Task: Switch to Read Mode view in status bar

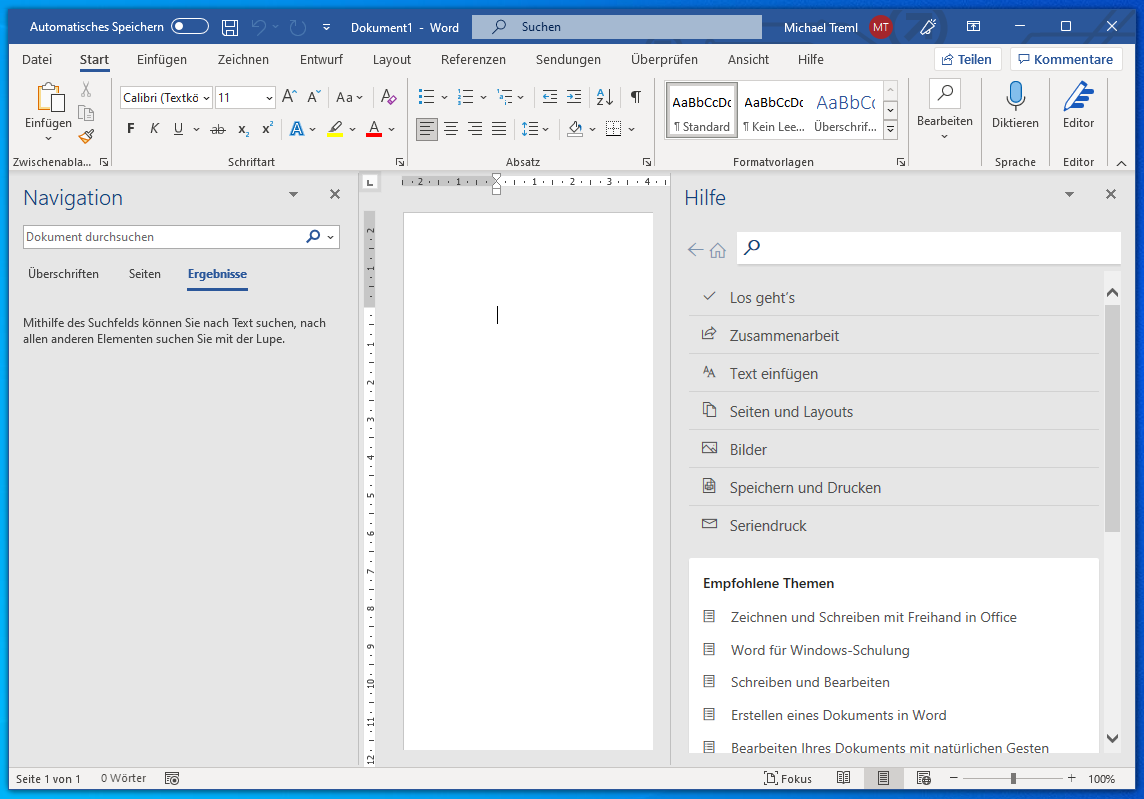Action: (x=843, y=778)
